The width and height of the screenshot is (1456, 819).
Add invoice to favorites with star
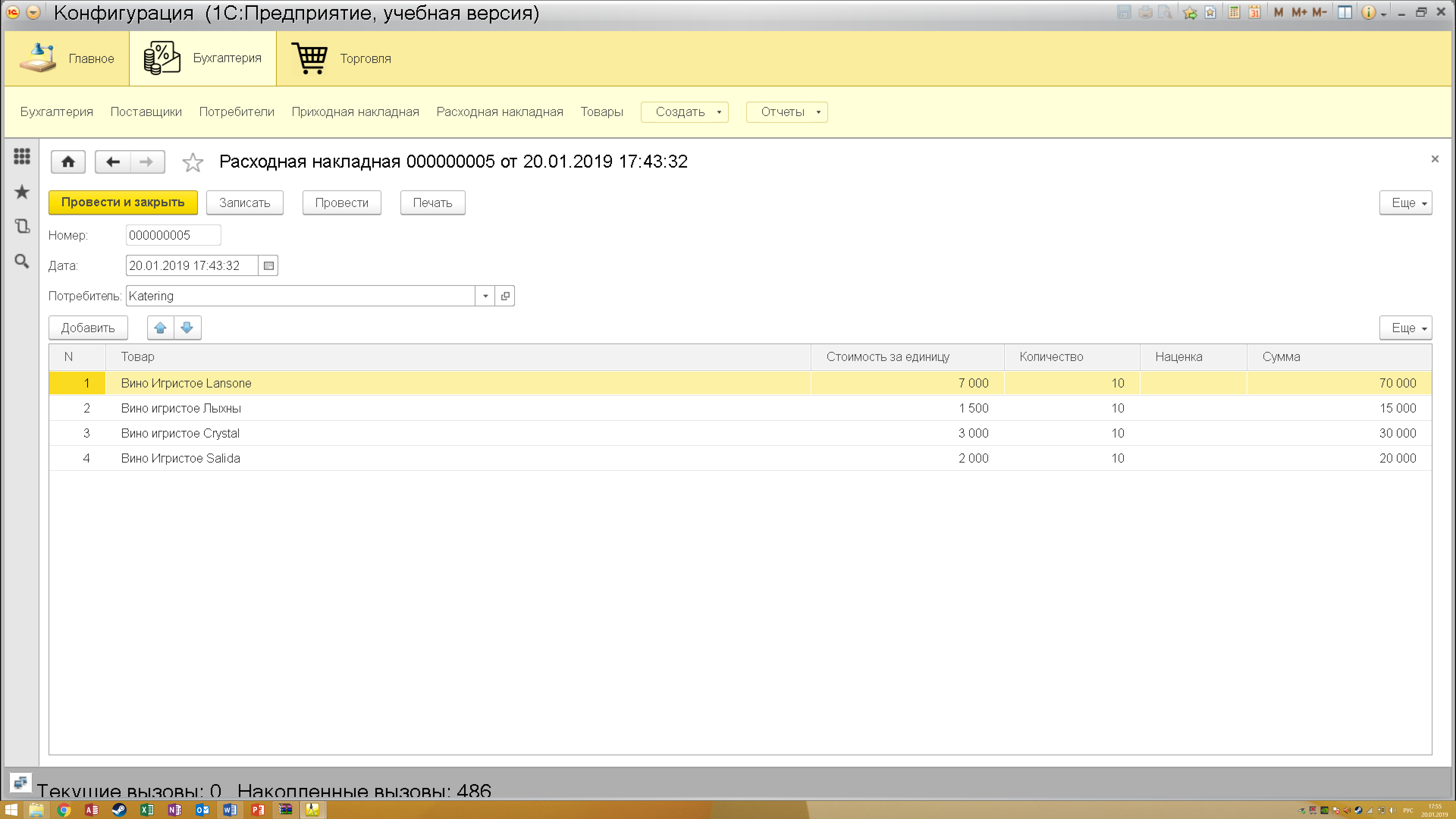coord(193,163)
